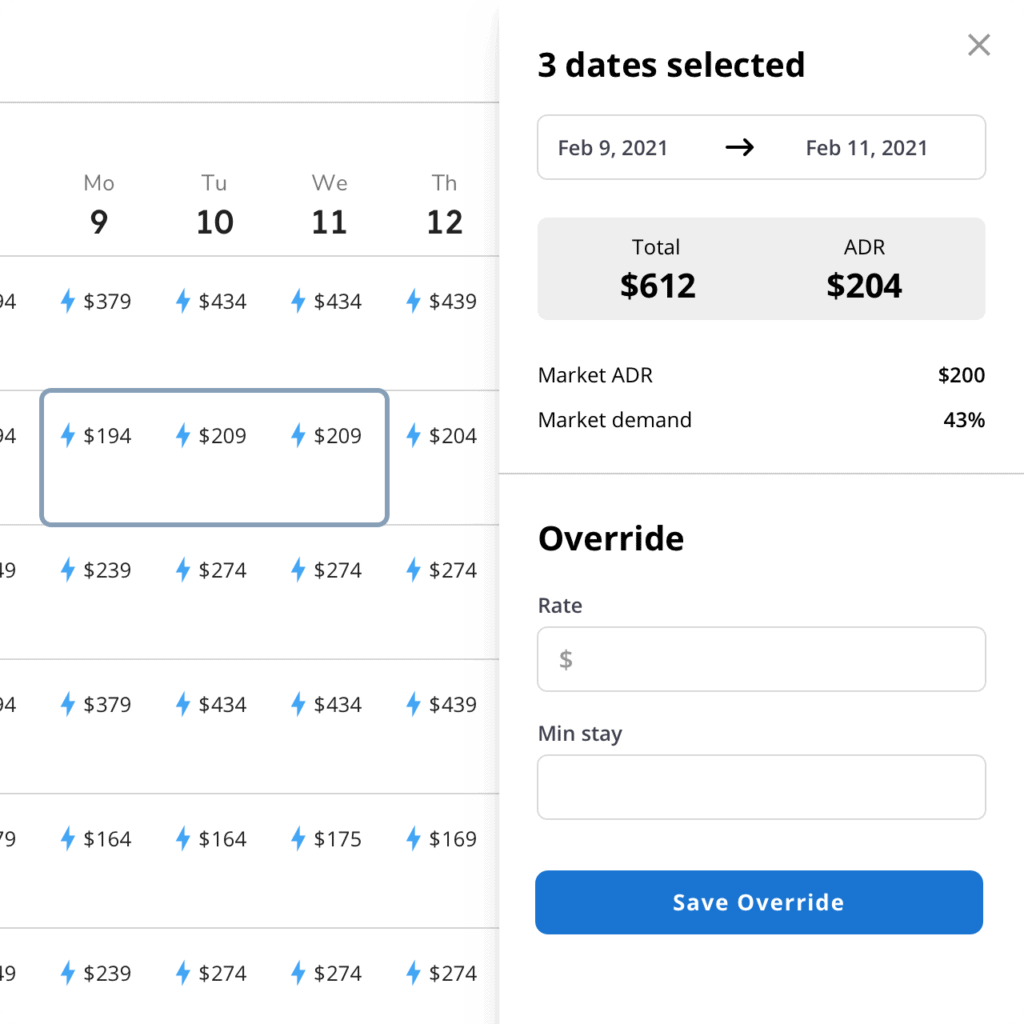Click the lightning icon beside $194
Screen dimensions: 1024x1024
coord(67,435)
